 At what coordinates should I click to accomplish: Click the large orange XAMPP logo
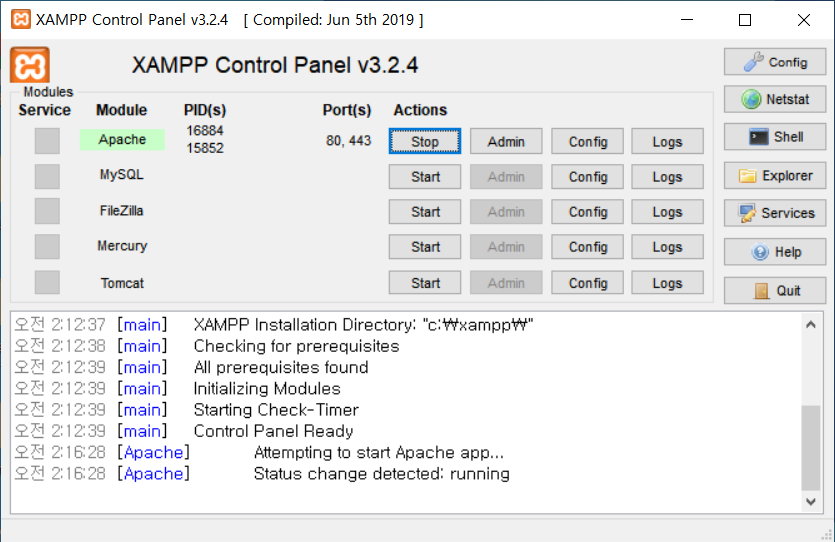click(30, 65)
